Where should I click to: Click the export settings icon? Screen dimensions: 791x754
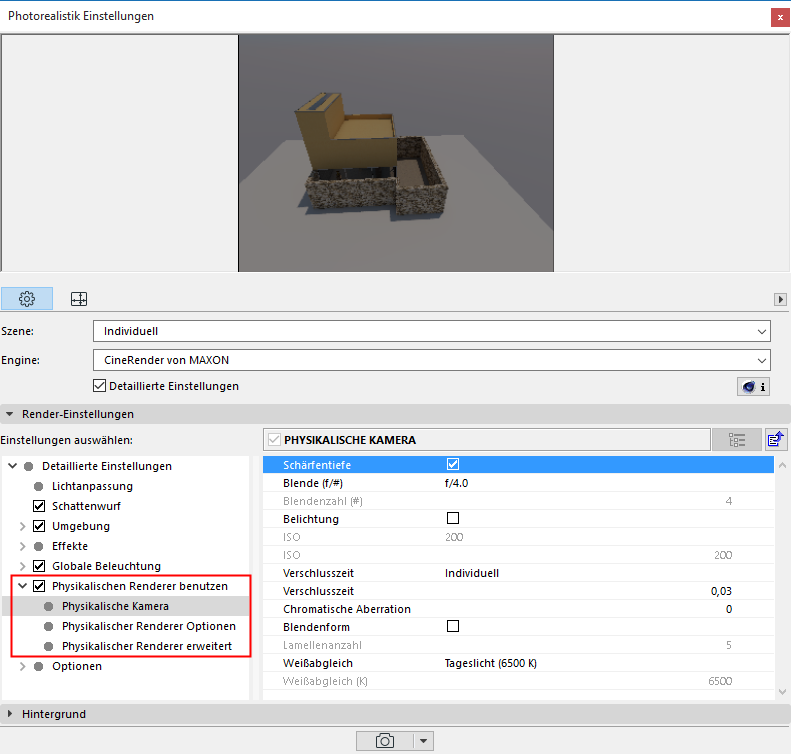tap(776, 440)
